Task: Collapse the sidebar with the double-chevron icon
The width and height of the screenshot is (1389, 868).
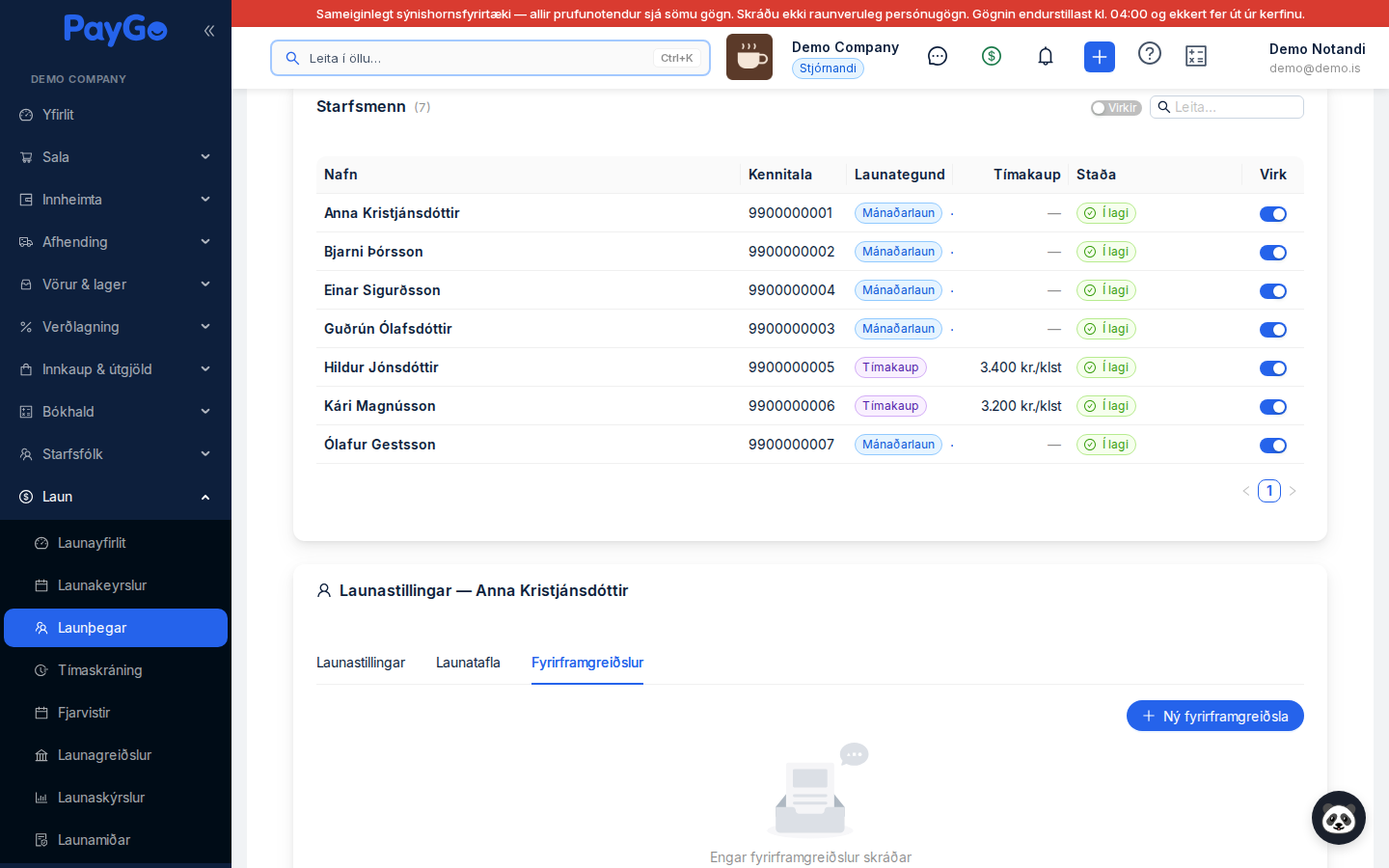Action: click(x=209, y=31)
